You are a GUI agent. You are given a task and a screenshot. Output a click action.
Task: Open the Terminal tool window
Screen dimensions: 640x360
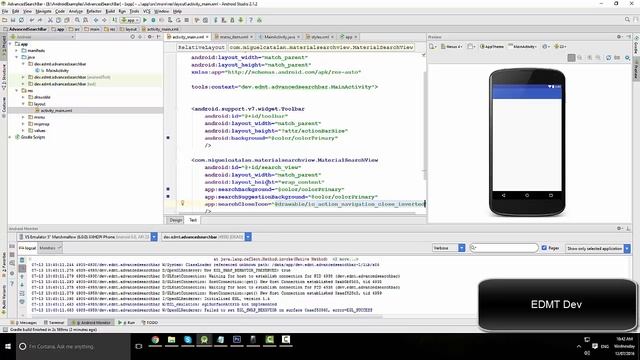tap(54, 322)
